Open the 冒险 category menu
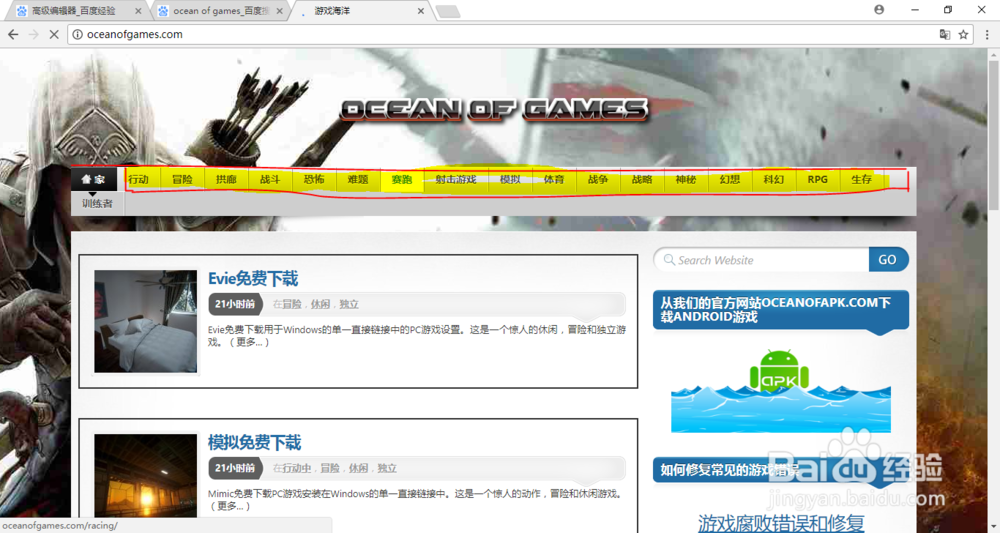The height and width of the screenshot is (533, 1000). (182, 180)
